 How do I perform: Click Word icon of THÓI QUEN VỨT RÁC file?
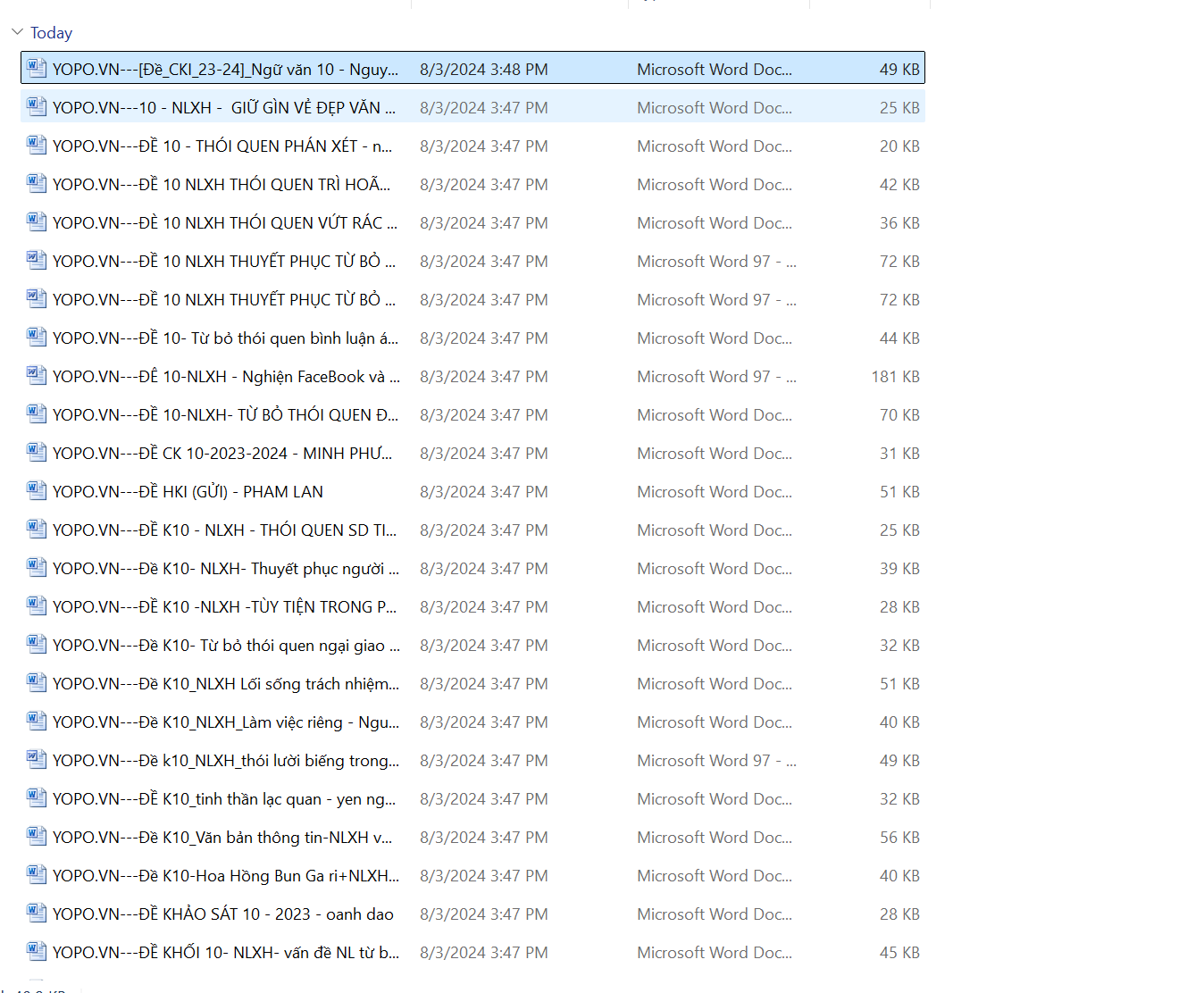point(37,221)
